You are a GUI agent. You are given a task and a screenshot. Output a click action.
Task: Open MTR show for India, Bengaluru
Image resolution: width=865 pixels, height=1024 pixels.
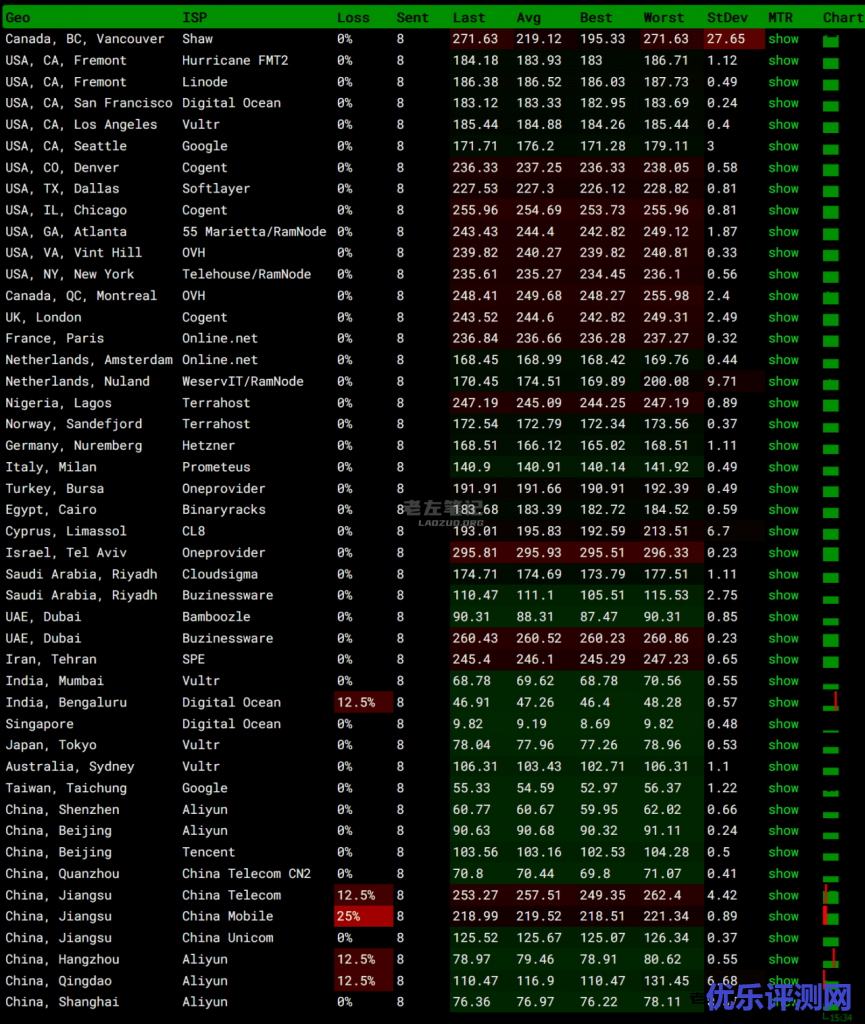tap(783, 703)
